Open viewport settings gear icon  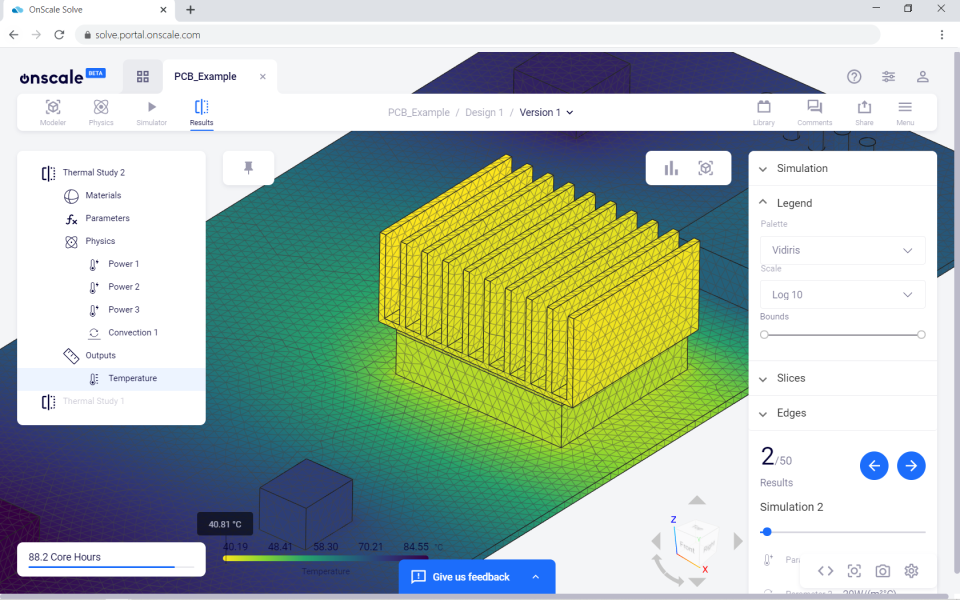coord(911,571)
